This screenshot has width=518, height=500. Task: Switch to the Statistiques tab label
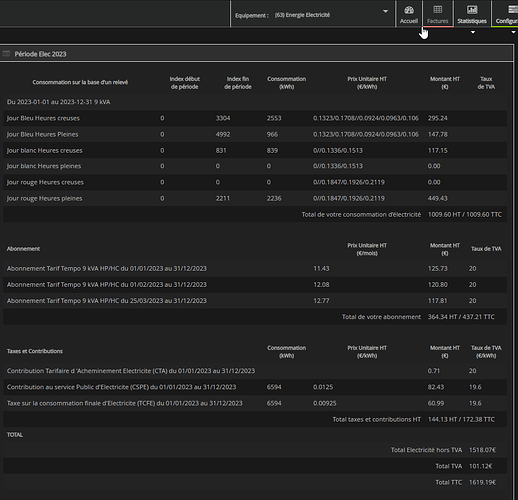coord(472,21)
